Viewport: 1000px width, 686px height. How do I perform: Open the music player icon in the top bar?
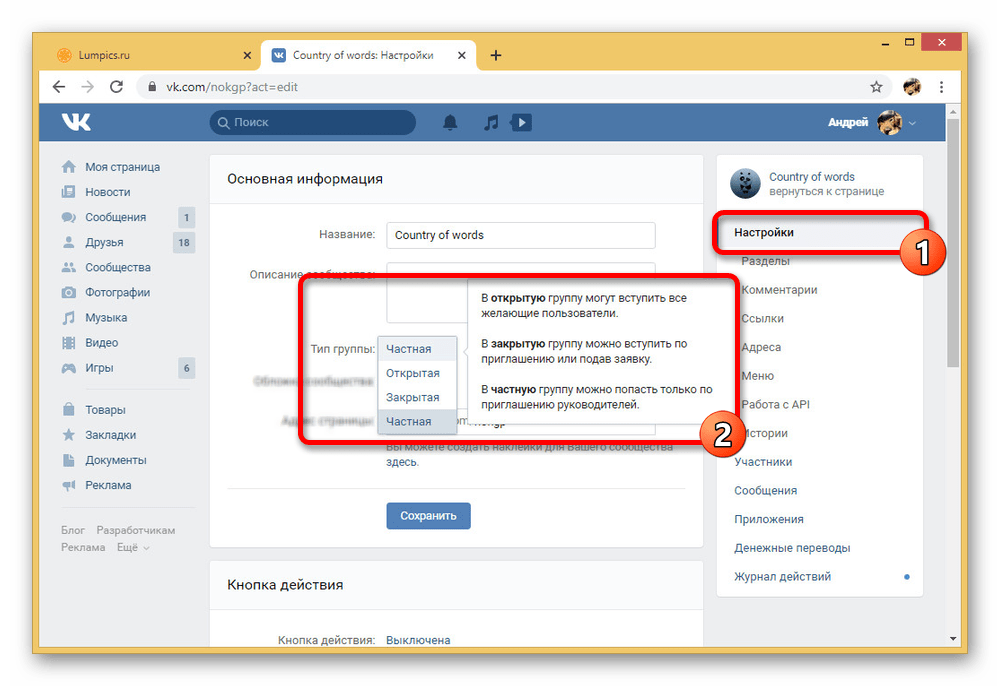(x=490, y=122)
